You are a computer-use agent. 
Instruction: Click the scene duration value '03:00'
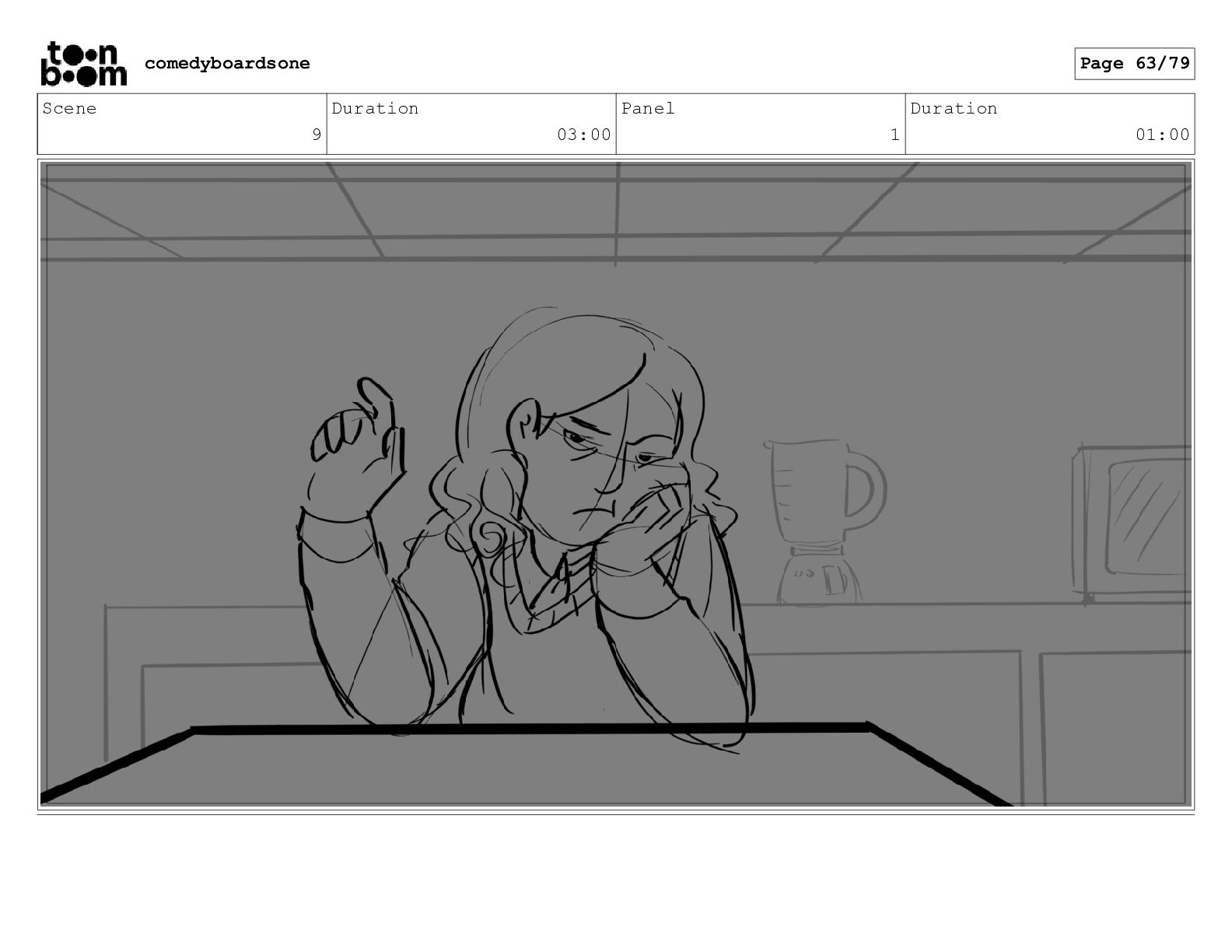[x=584, y=135]
